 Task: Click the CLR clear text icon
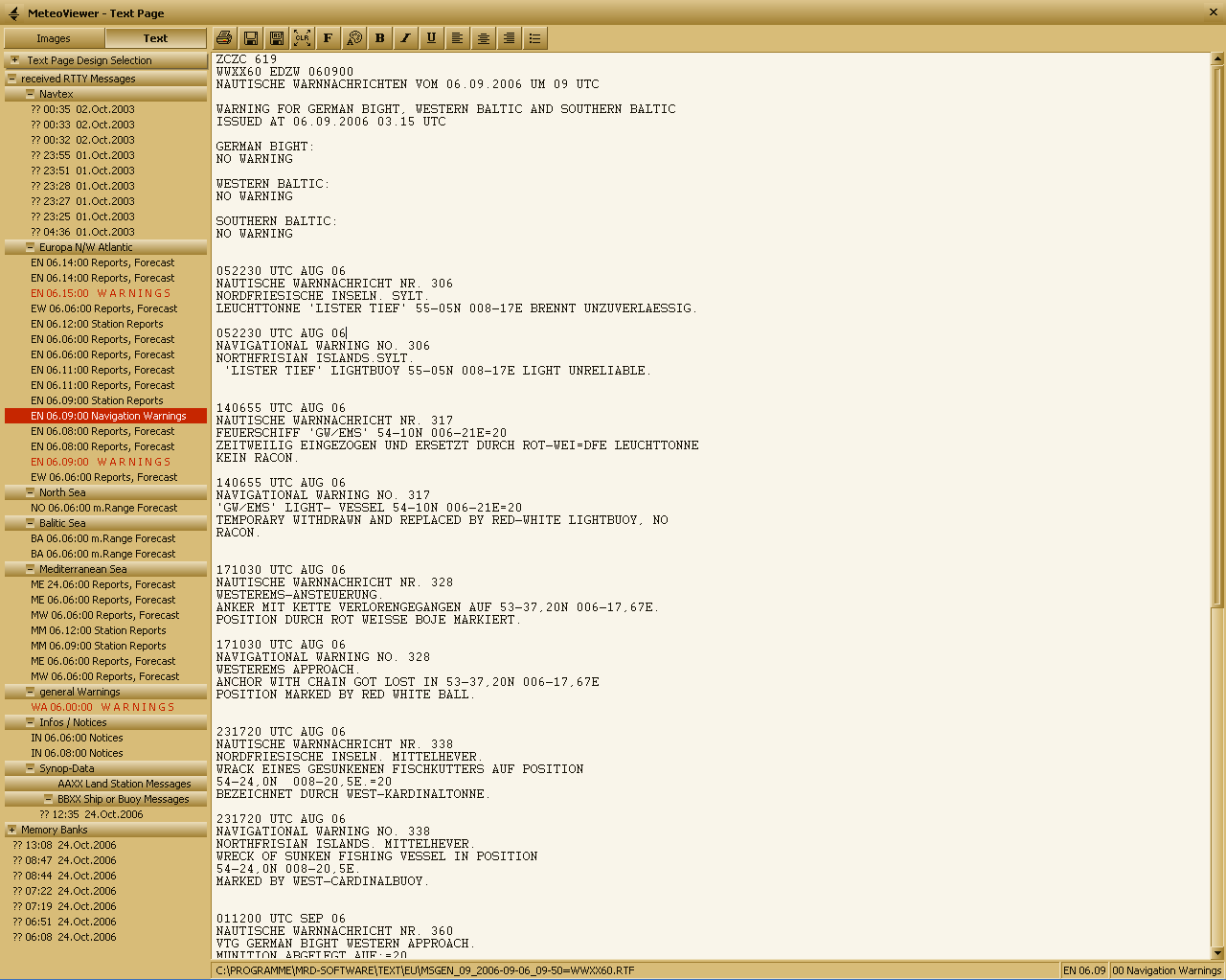302,38
